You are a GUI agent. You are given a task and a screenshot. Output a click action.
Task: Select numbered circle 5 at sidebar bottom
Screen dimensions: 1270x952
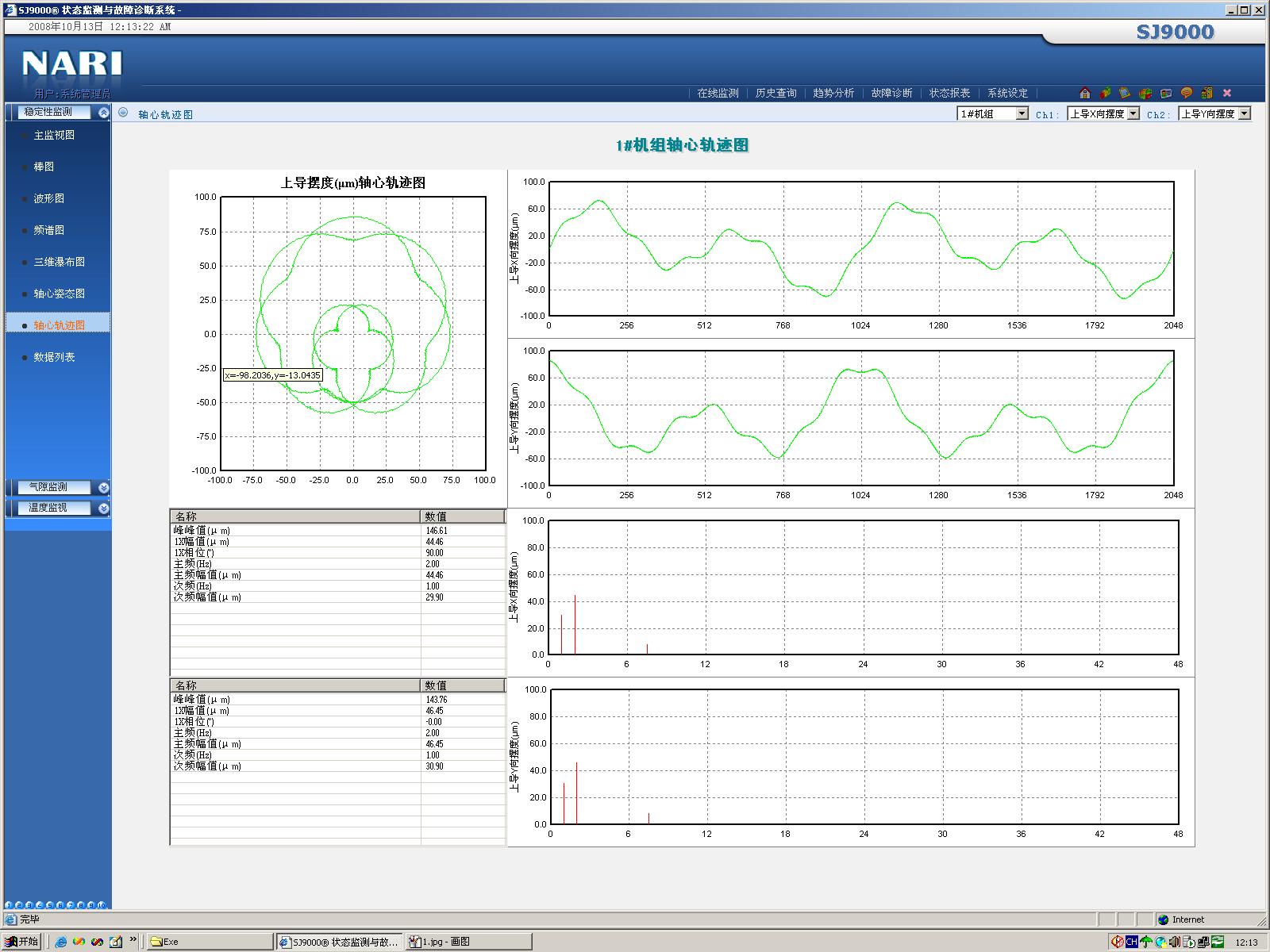[50, 905]
